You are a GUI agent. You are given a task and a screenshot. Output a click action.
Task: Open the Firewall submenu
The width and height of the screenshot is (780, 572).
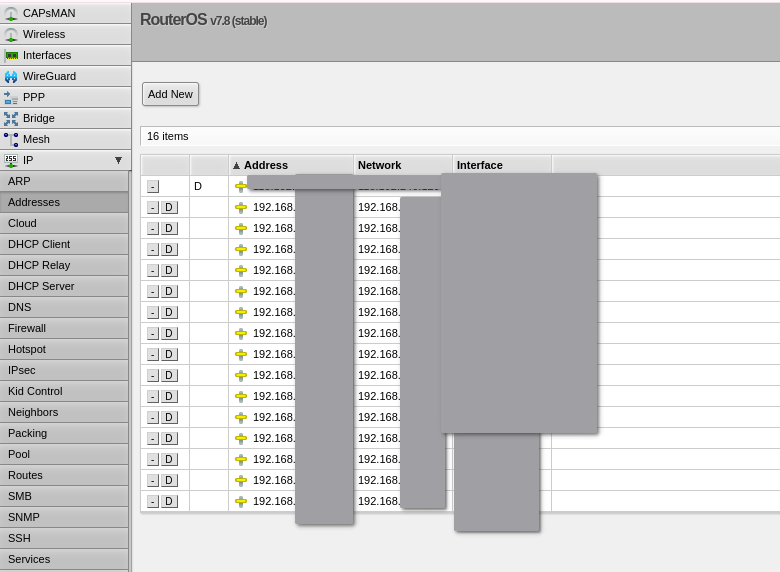coord(27,328)
